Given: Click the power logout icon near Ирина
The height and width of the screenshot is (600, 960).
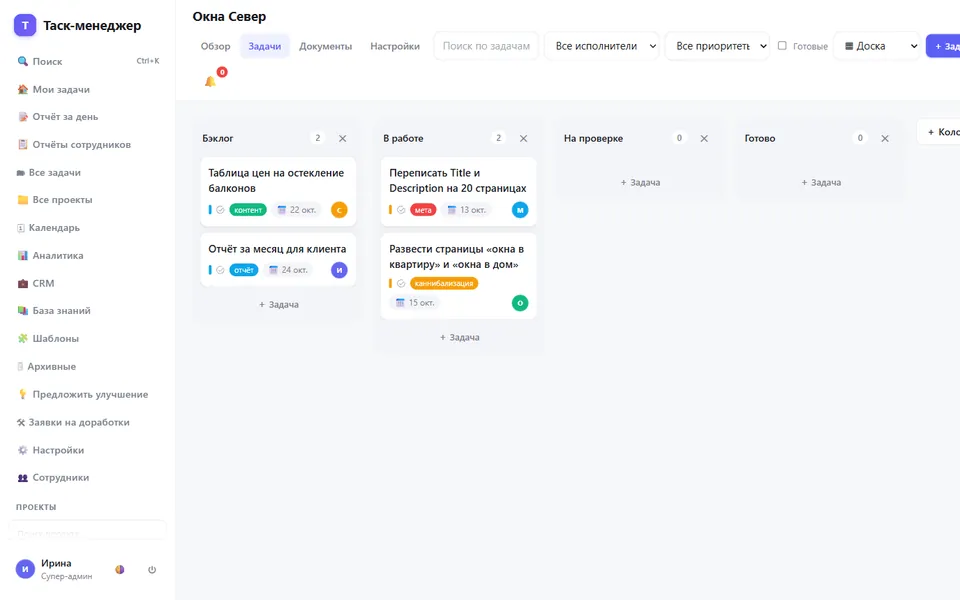Looking at the screenshot, I should coord(152,569).
